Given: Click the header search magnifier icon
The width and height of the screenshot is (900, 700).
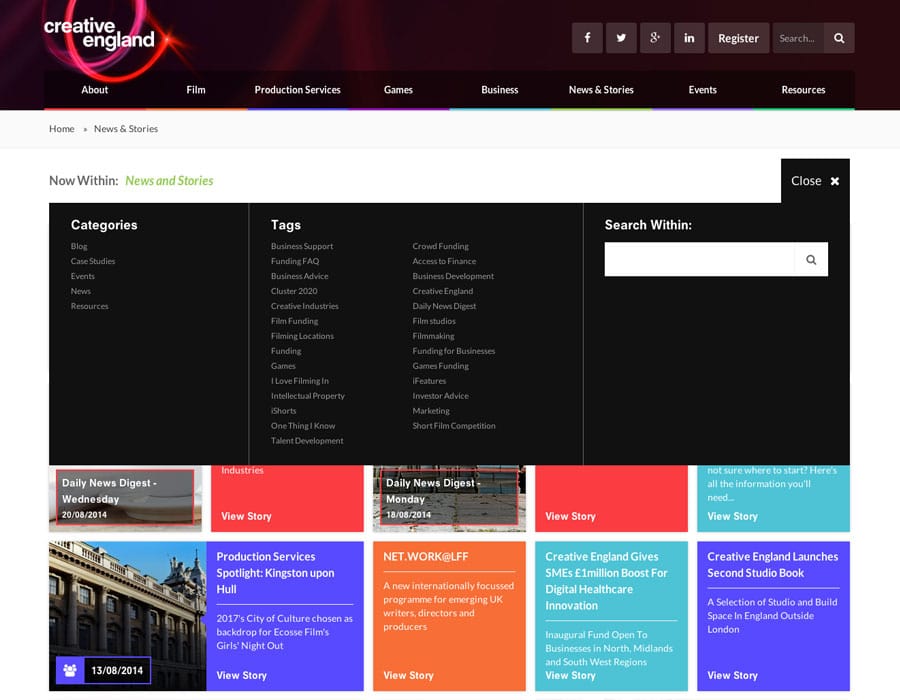Looking at the screenshot, I should click(x=839, y=38).
